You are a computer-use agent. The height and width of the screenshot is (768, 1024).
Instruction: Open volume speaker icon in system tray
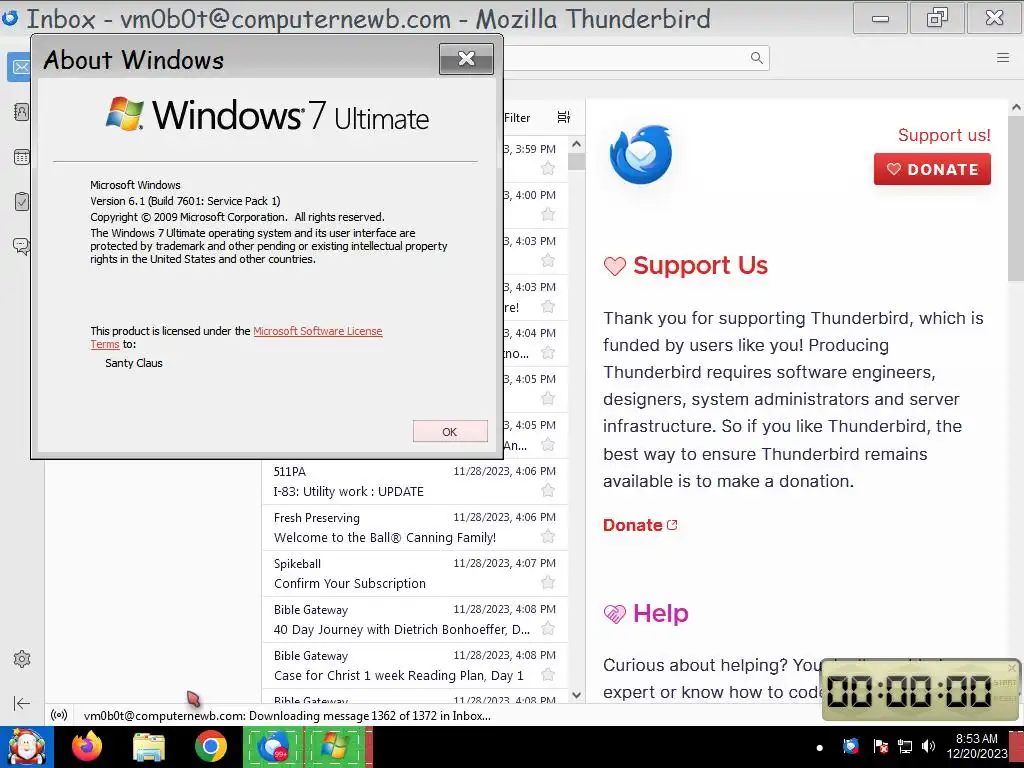(928, 746)
